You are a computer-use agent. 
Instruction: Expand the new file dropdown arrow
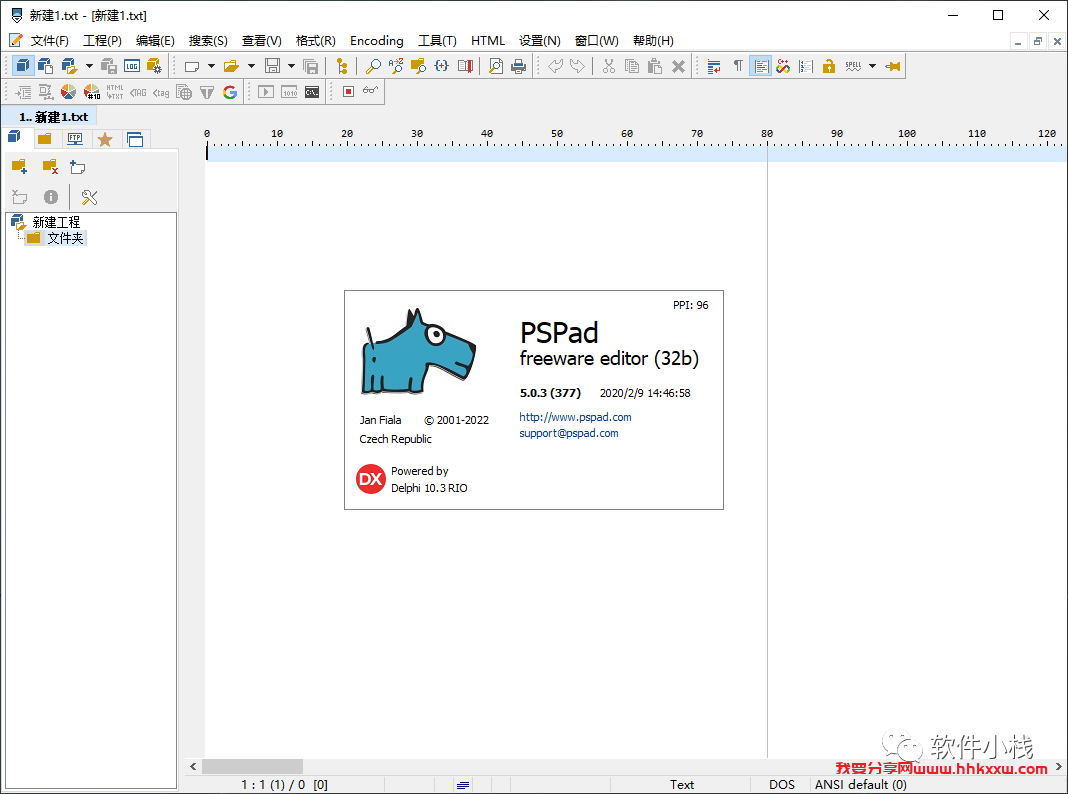tap(211, 66)
